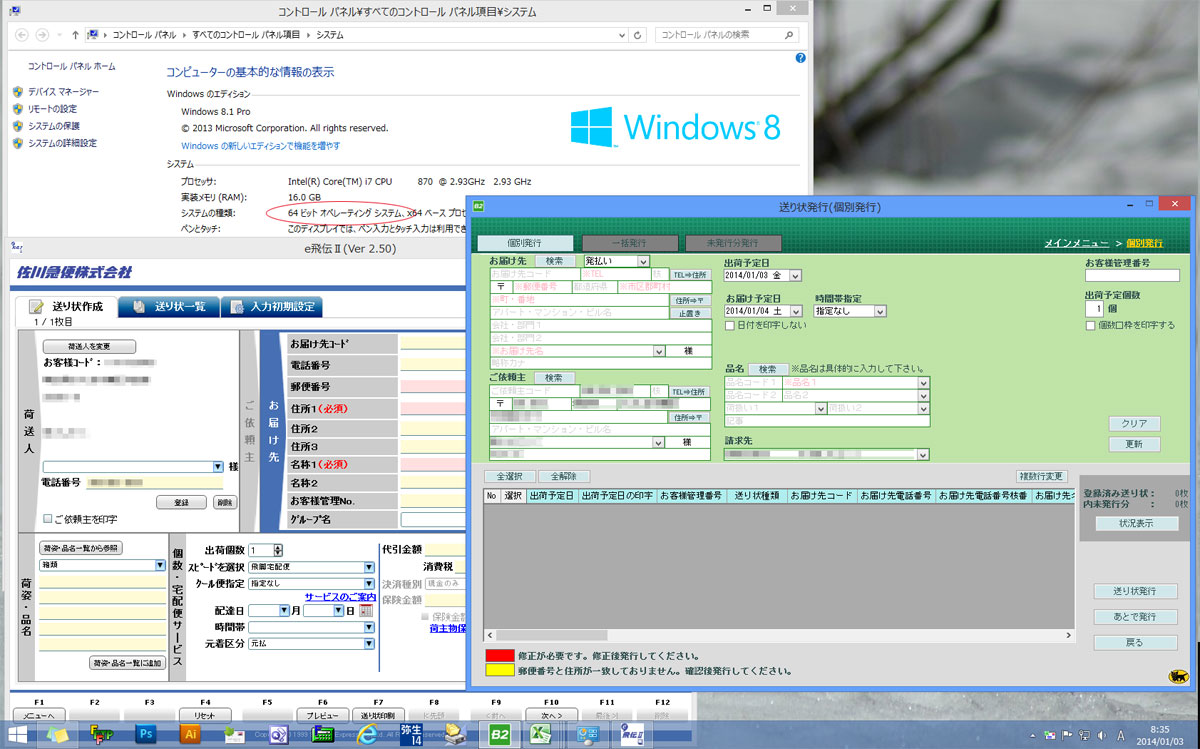The height and width of the screenshot is (749, 1200).
Task: Click the FFP icon on the taskbar
Action: coord(102,734)
